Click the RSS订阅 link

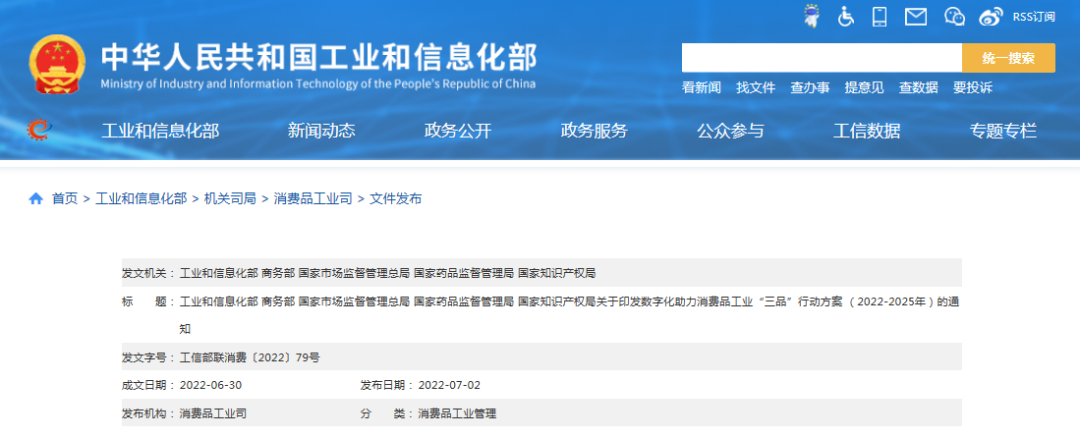tap(1033, 17)
